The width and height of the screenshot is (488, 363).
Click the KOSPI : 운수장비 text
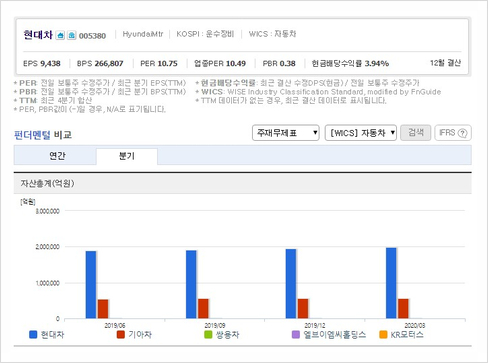(205, 34)
